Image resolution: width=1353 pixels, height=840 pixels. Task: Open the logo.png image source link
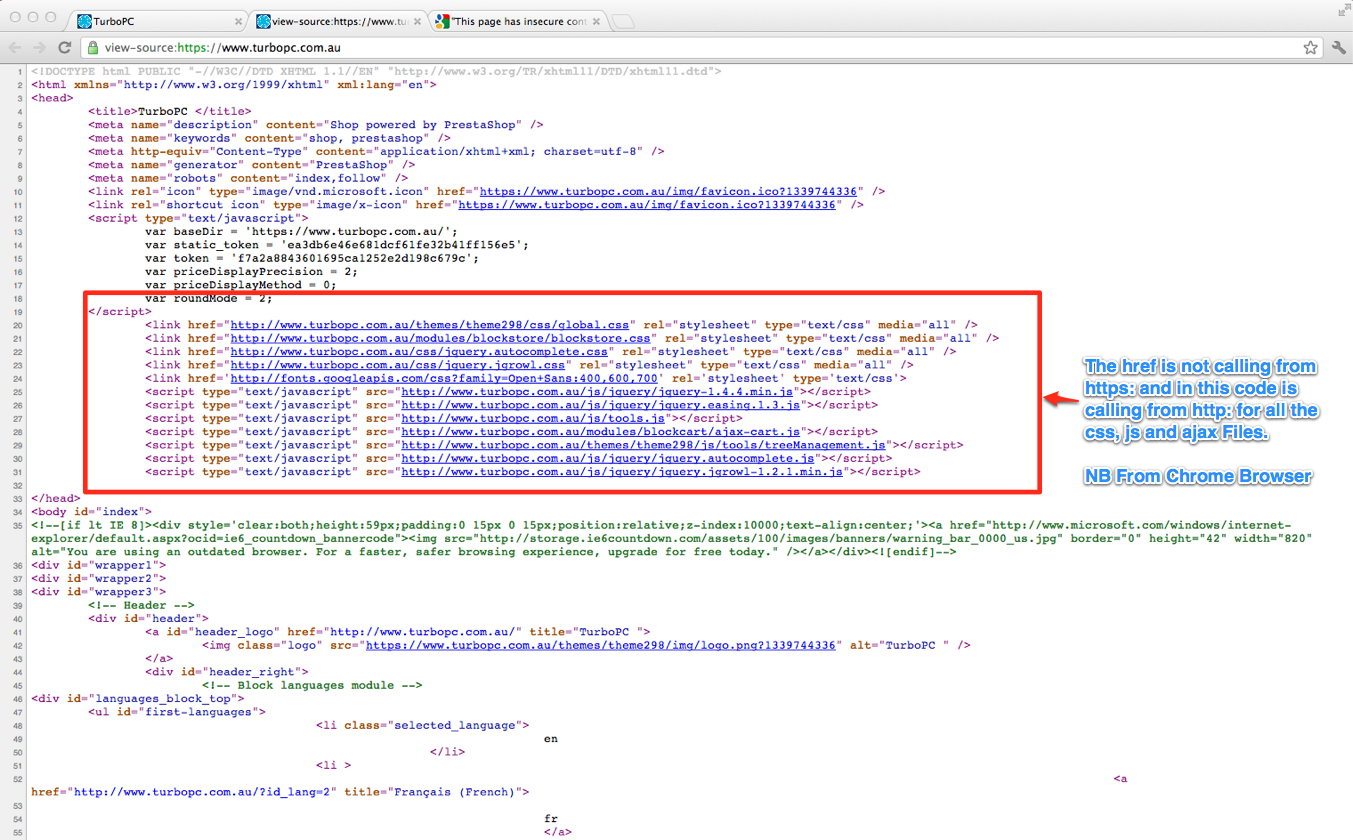coord(600,646)
